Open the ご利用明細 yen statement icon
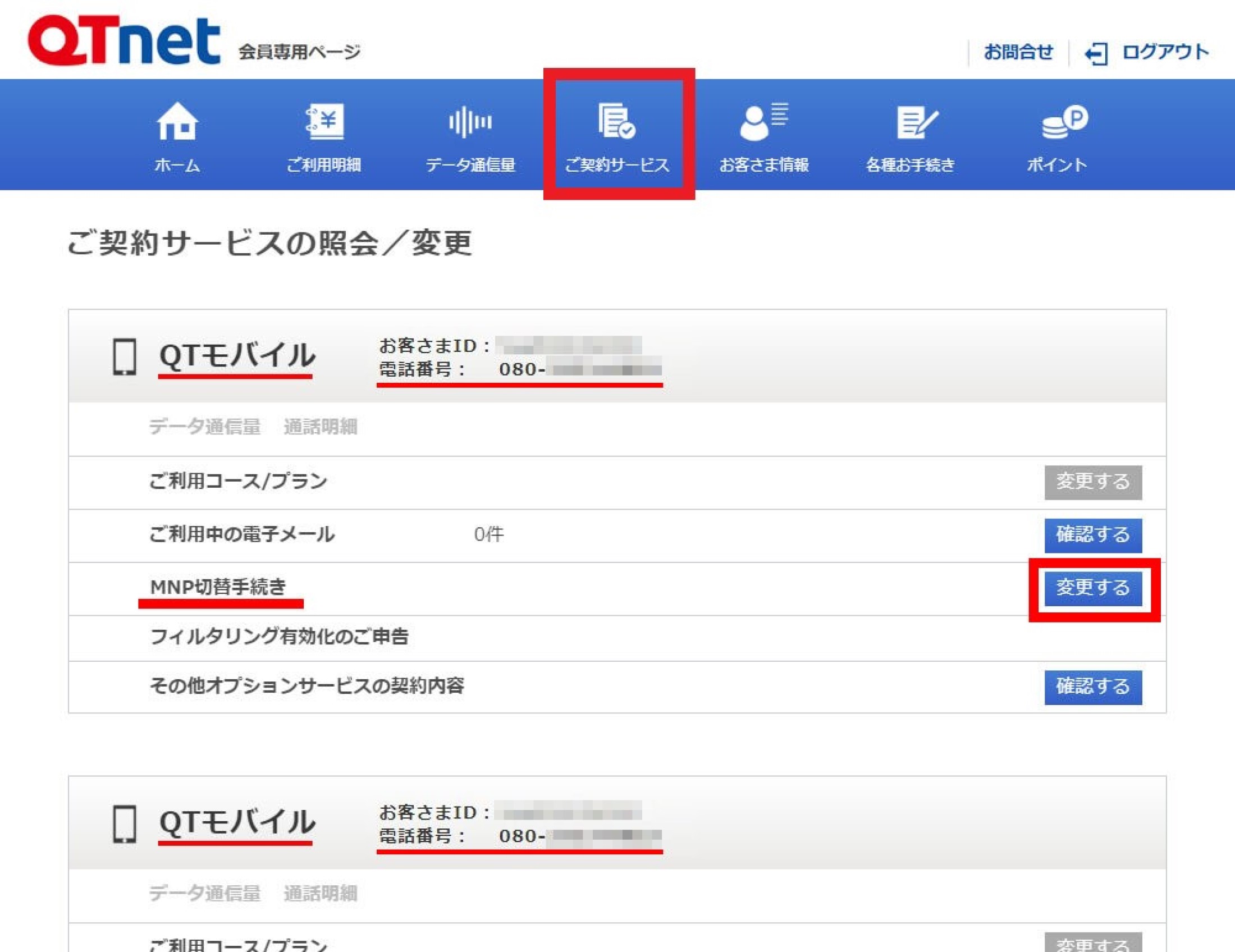Image resolution: width=1235 pixels, height=952 pixels. 324,121
